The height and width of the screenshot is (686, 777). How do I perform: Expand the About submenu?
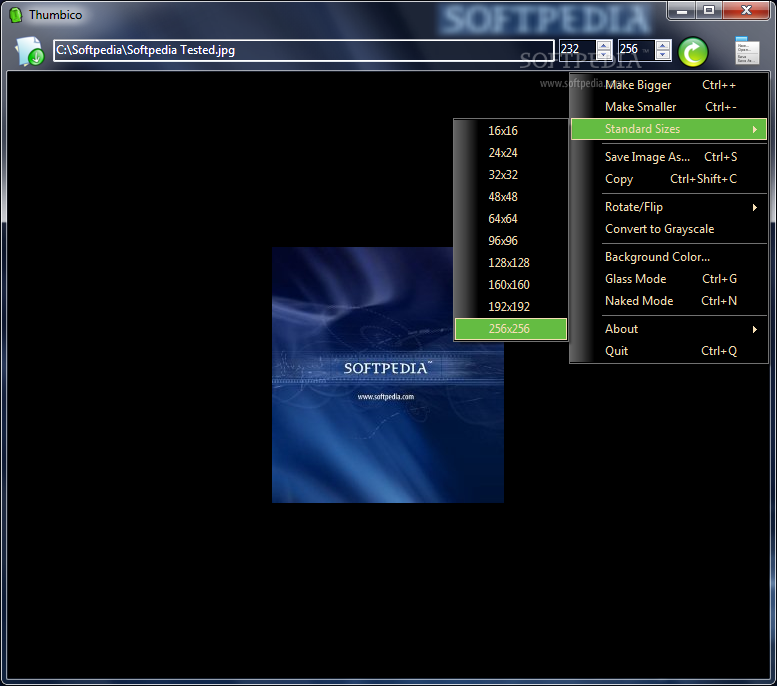(x=669, y=329)
